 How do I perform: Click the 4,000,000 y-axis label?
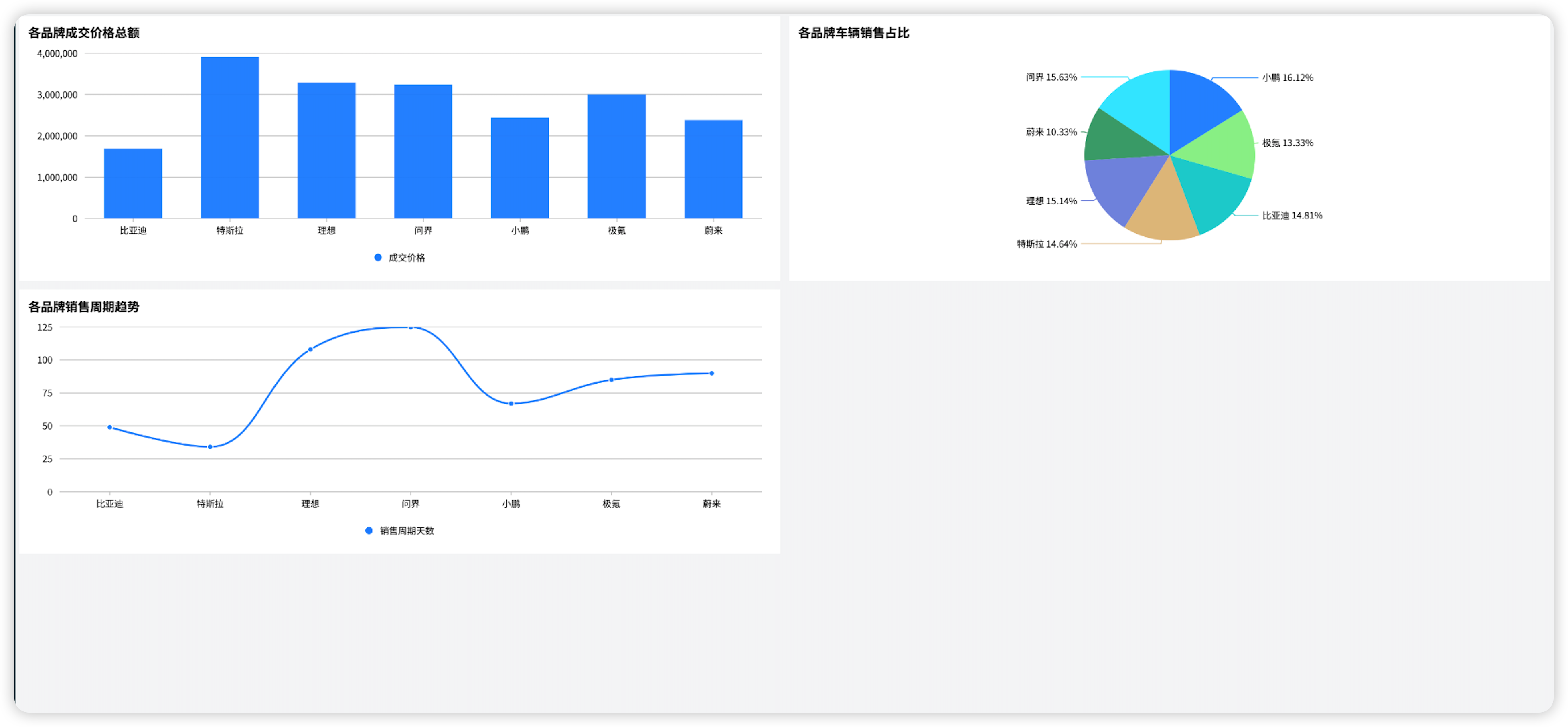click(x=57, y=54)
